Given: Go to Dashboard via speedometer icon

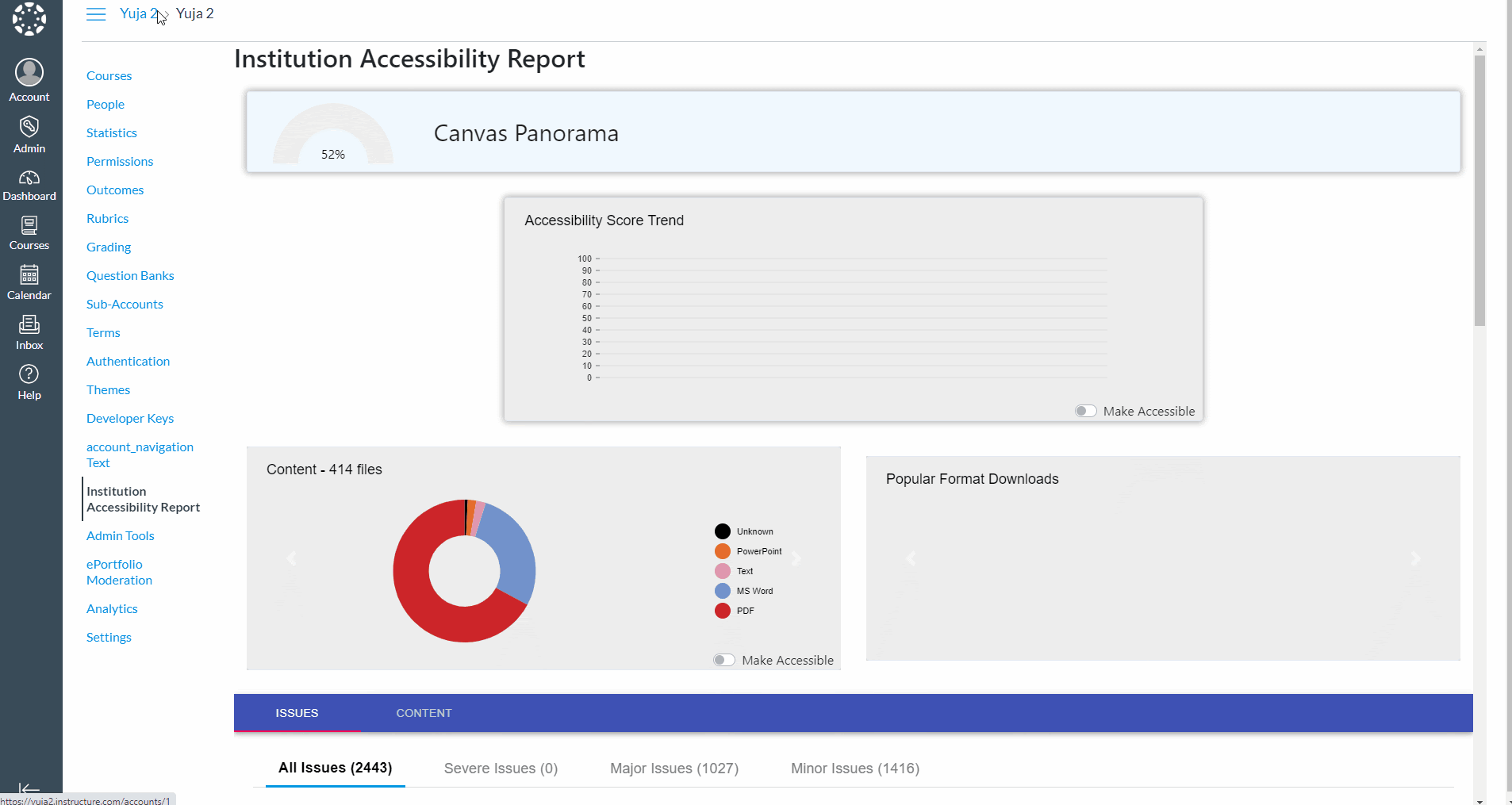Looking at the screenshot, I should point(29,186).
